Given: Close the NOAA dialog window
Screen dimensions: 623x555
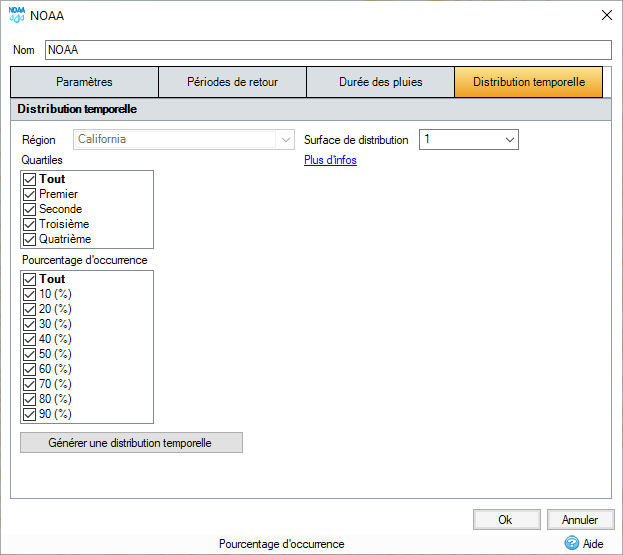Looking at the screenshot, I should tap(606, 15).
